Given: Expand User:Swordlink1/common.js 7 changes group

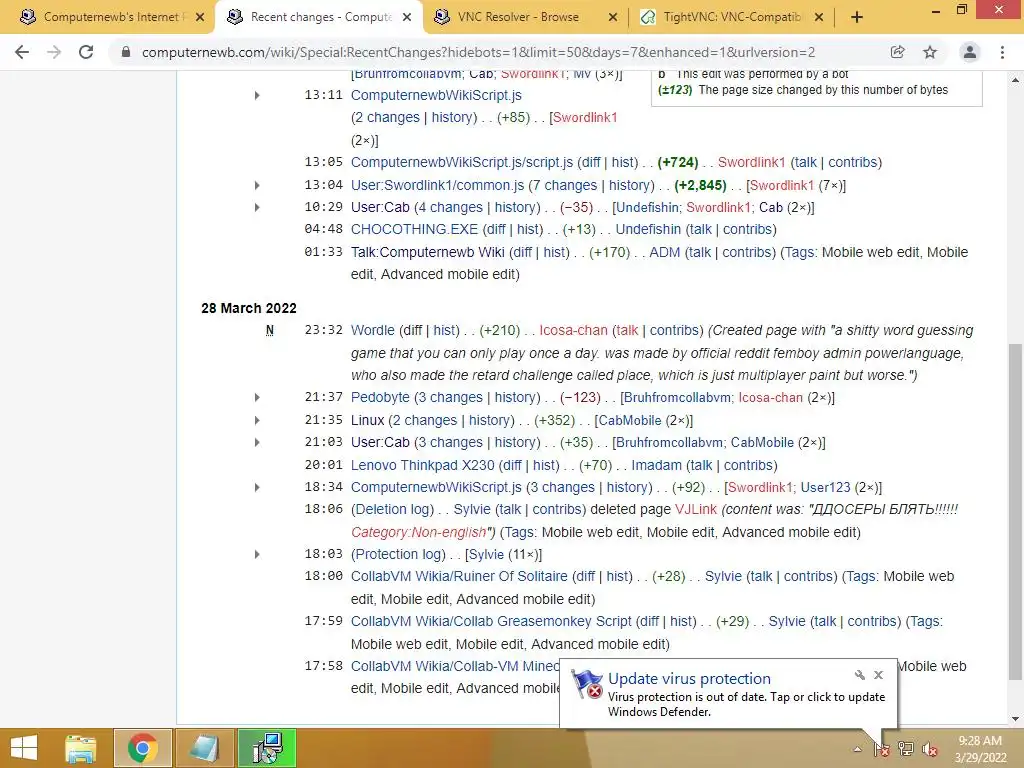Looking at the screenshot, I should click(257, 185).
